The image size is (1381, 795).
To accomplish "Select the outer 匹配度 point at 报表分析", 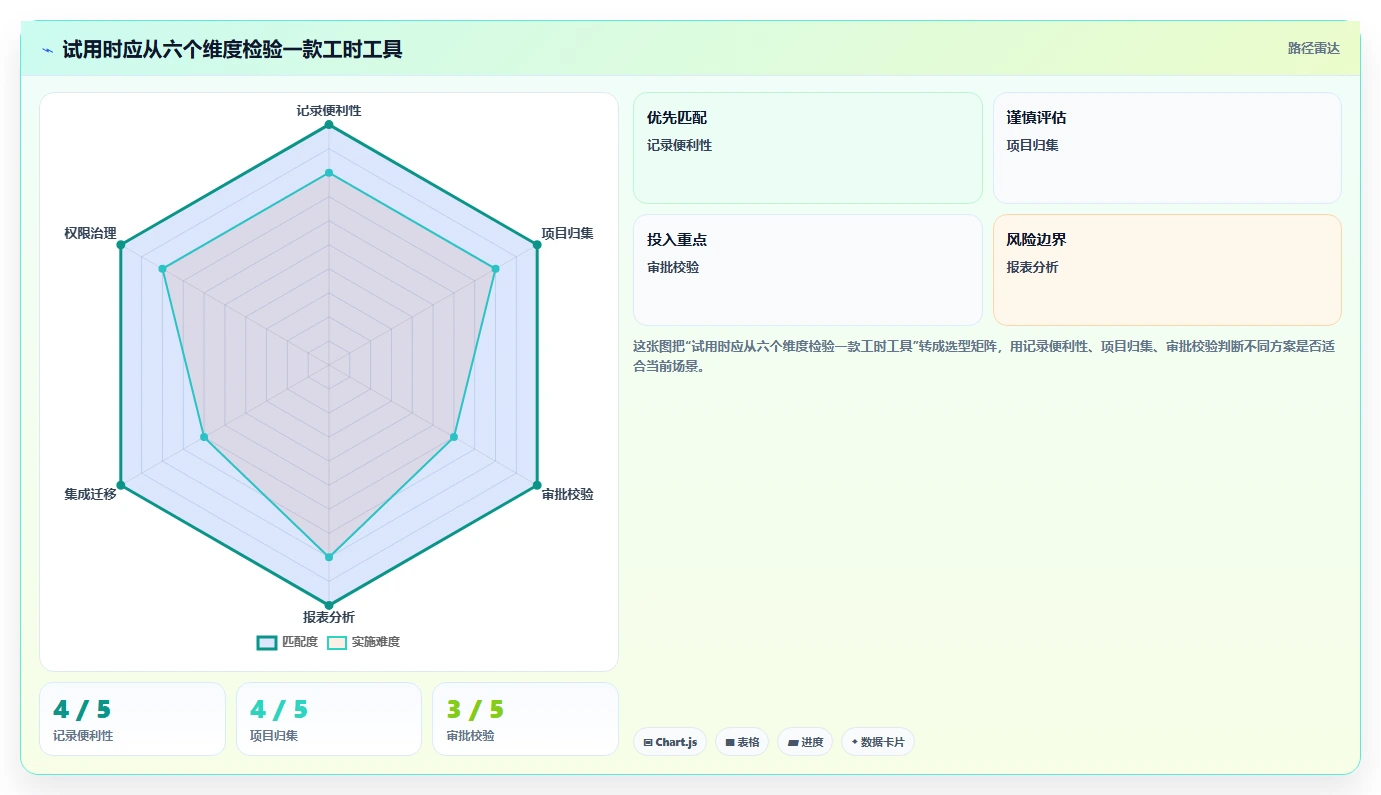I will 328,605.
